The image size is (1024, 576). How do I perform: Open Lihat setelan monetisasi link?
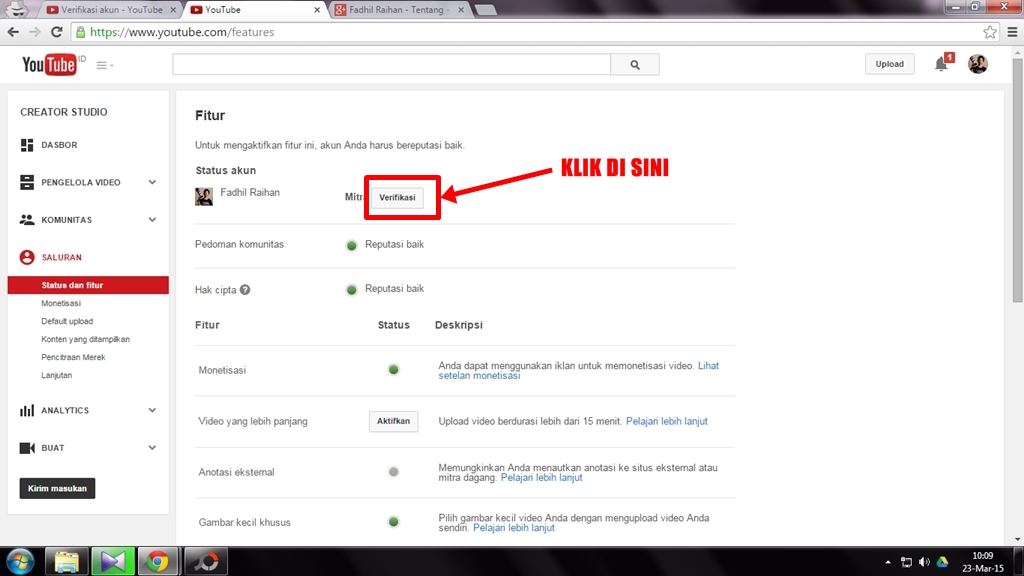(x=709, y=365)
